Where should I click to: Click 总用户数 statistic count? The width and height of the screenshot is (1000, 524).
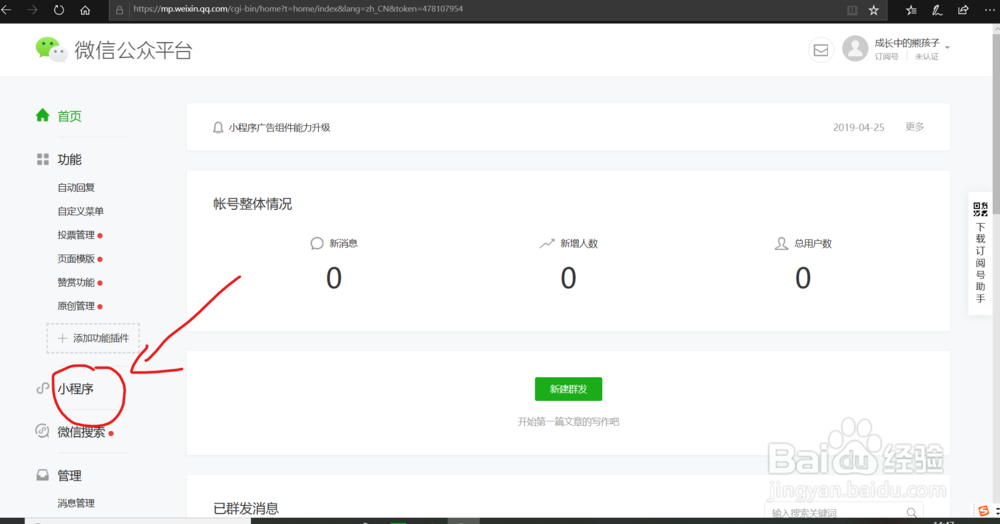click(803, 279)
